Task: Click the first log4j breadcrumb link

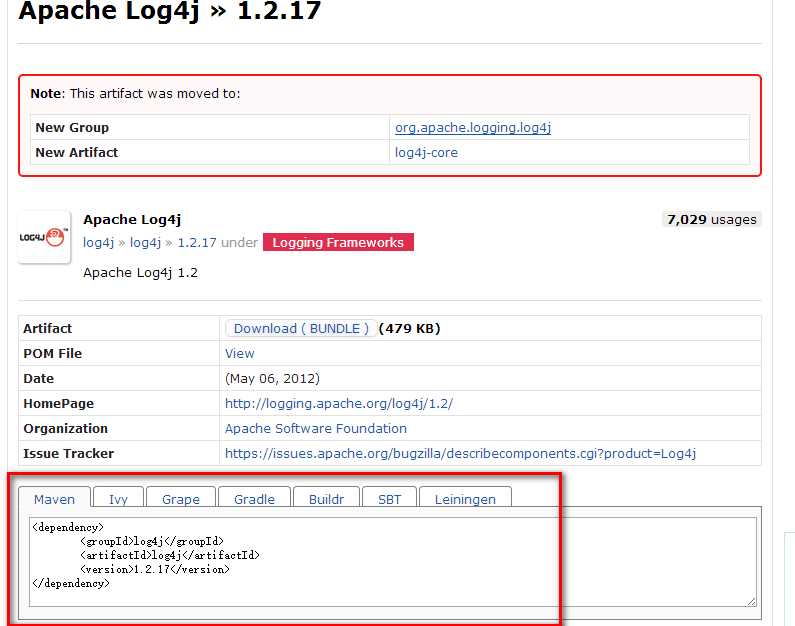Action: pos(98,242)
